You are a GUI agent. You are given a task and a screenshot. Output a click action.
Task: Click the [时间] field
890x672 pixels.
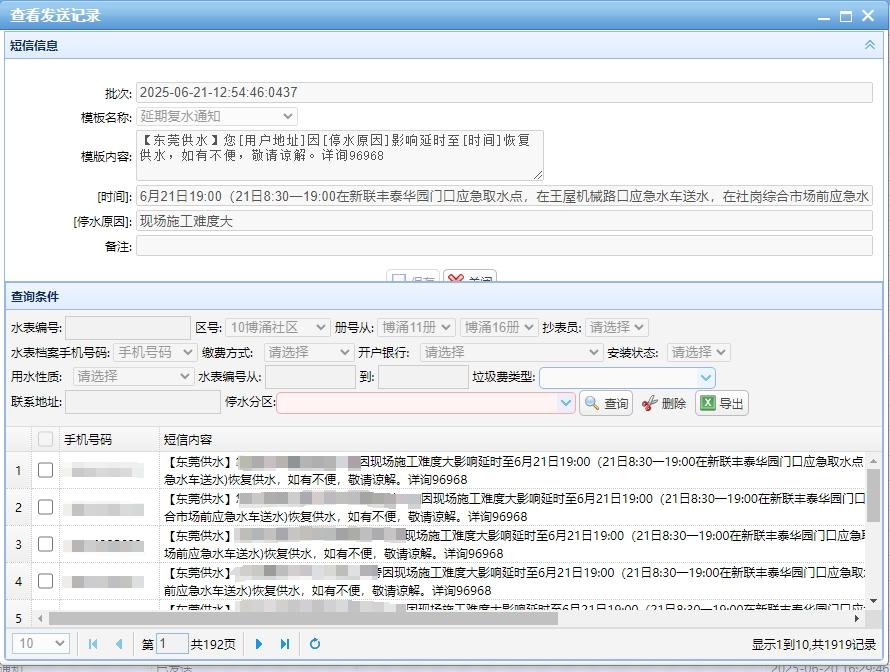(x=504, y=196)
